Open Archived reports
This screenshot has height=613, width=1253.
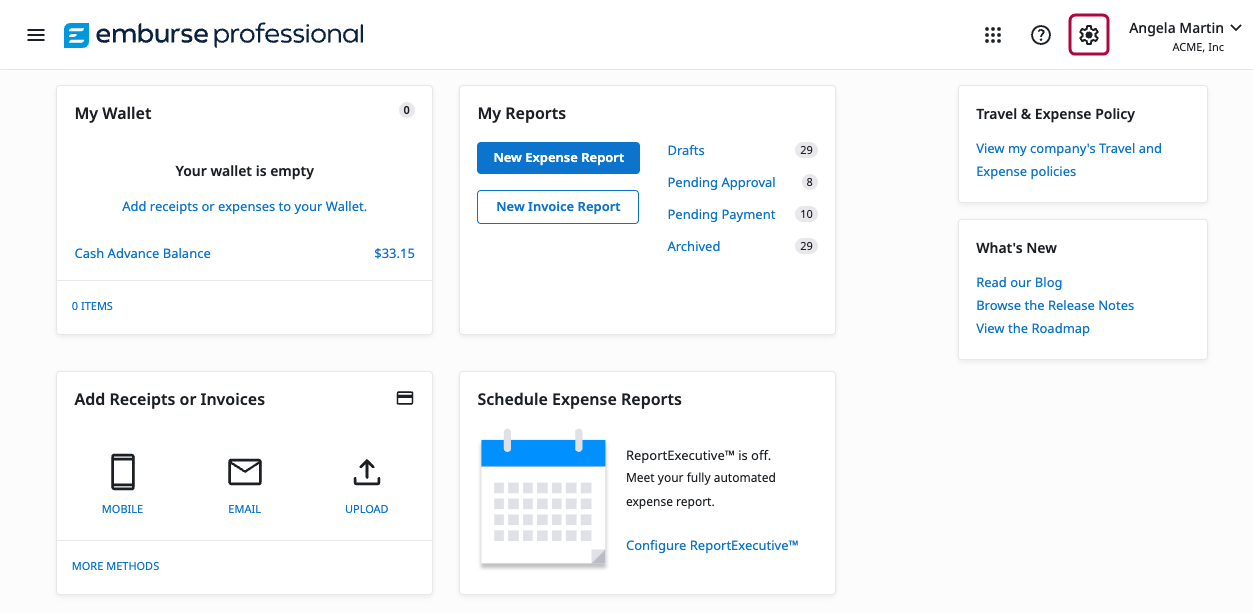(694, 246)
